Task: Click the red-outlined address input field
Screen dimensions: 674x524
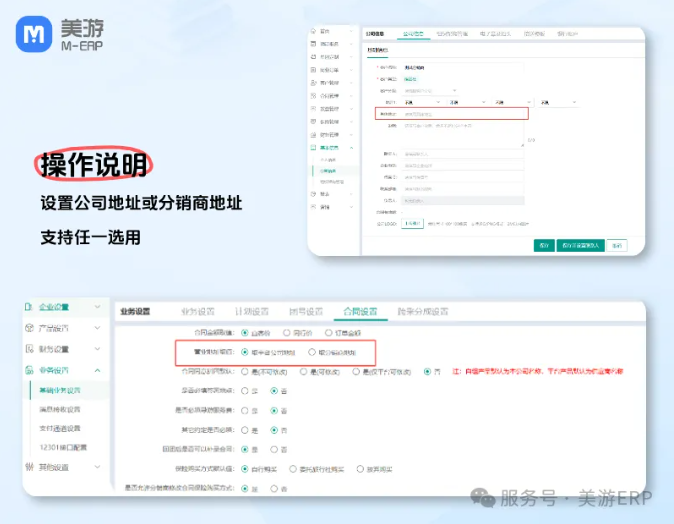Action: 450,115
